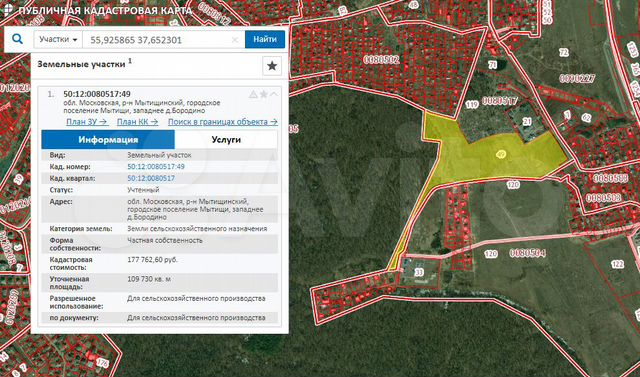Viewport: 640px width, 377px height.
Task: Switch to the Услуги tab
Action: [226, 140]
